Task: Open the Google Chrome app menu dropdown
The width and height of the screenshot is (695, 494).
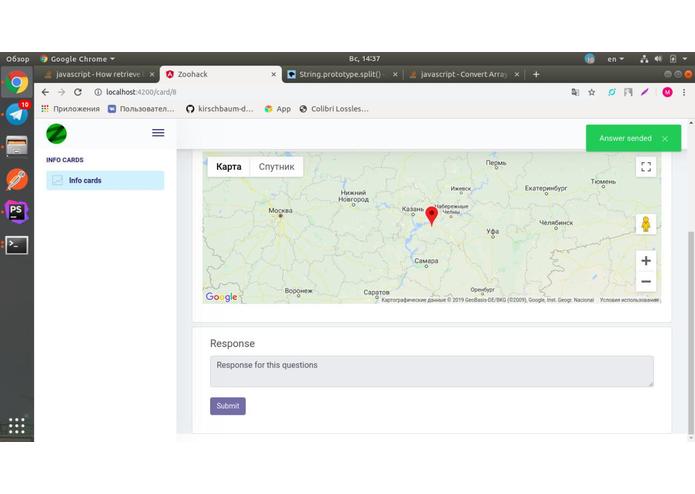Action: 78,59
